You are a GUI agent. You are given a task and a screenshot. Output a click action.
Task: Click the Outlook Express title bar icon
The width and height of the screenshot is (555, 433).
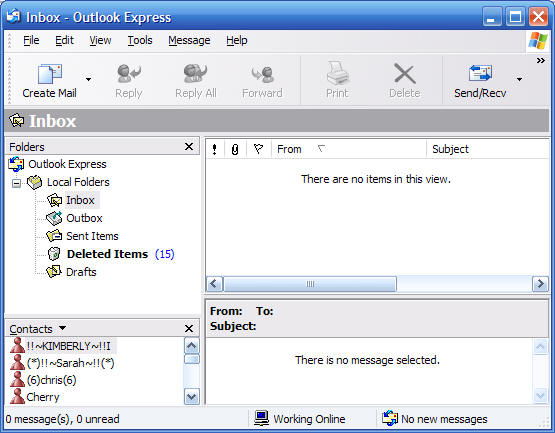[13, 16]
